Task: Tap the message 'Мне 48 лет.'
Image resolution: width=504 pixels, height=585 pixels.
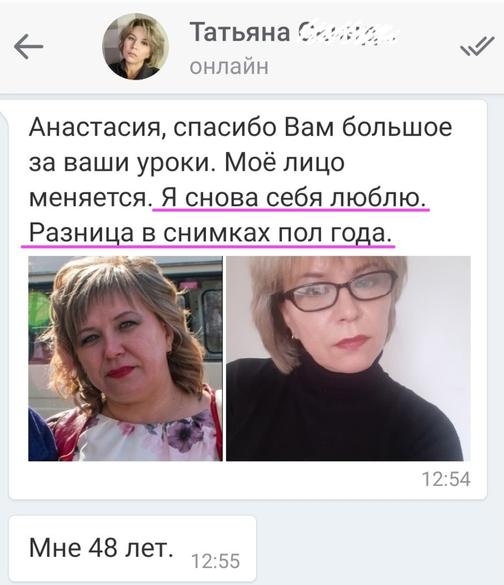Action: pyautogui.click(x=101, y=548)
